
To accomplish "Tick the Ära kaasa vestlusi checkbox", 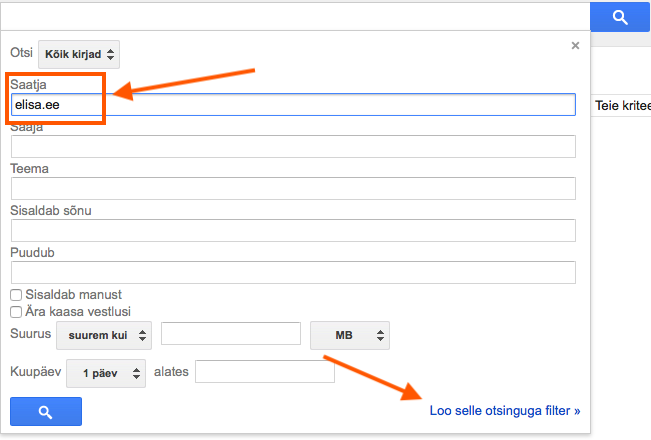I will click(16, 312).
